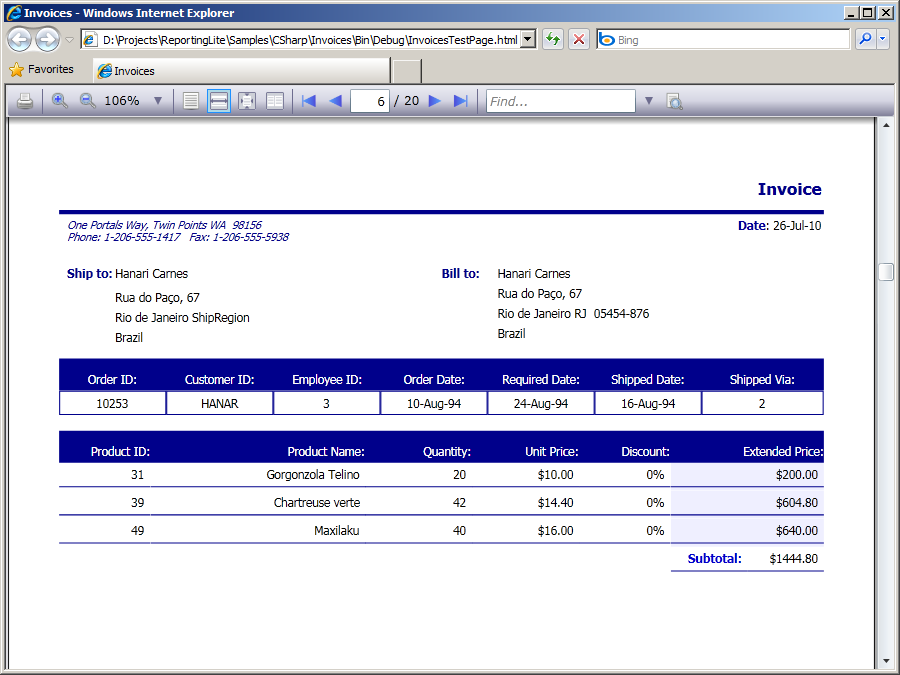Go to the first page
This screenshot has height=675, width=900.
point(309,101)
